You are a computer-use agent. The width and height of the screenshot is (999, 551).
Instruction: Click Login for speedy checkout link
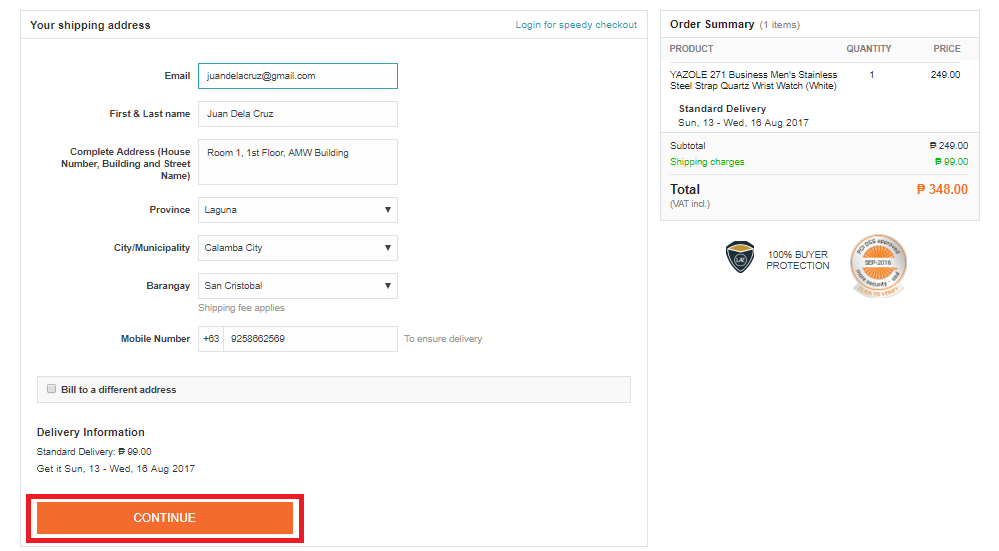(576, 25)
